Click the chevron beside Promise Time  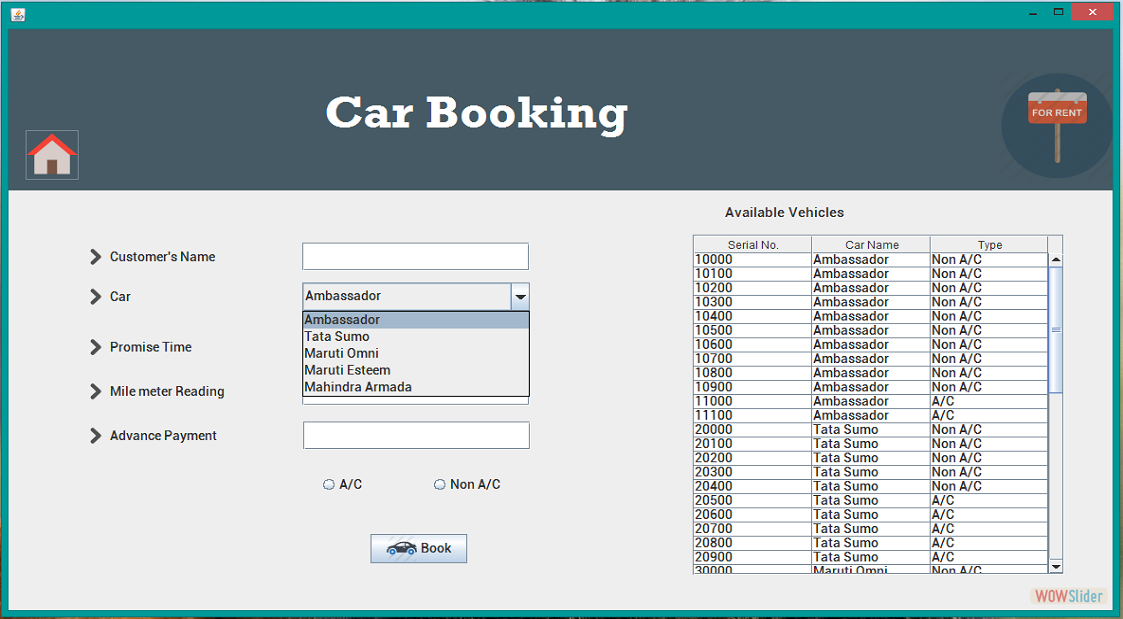[95, 347]
